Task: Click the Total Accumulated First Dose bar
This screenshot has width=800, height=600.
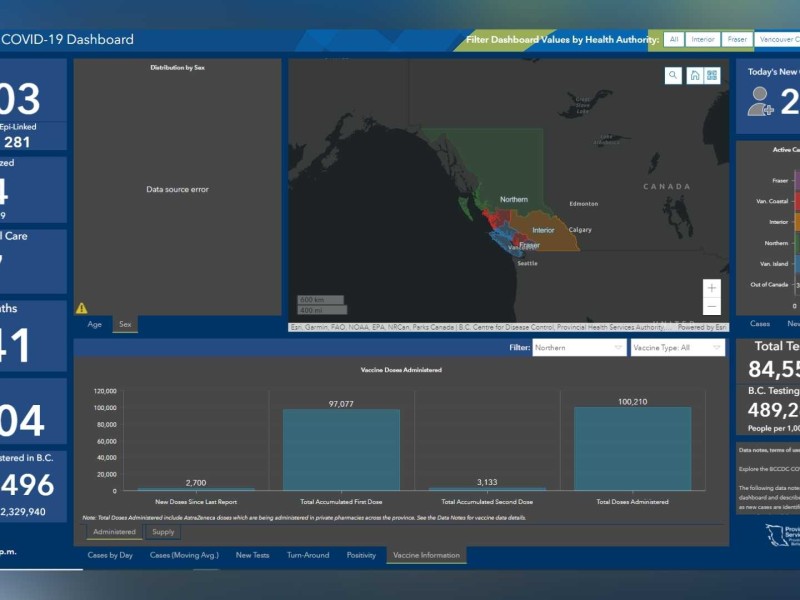Action: (341, 449)
